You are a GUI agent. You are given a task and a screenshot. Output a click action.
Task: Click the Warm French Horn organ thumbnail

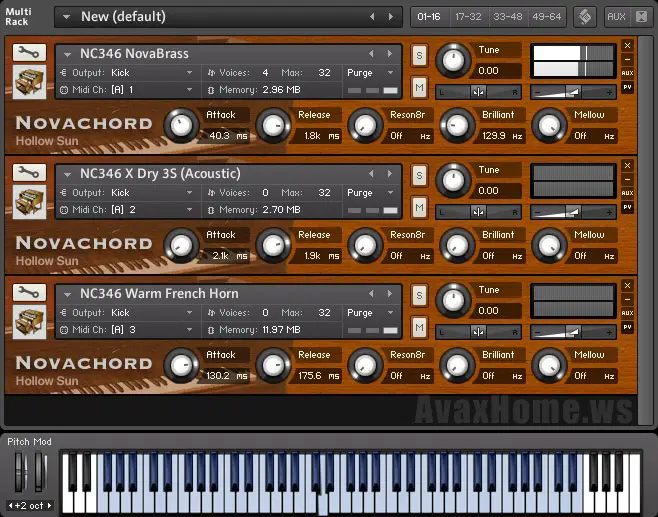click(29, 322)
